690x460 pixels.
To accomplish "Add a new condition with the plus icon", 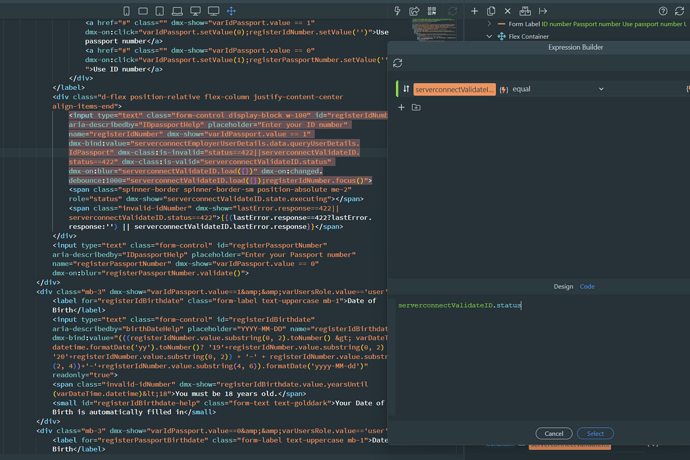I will coord(401,107).
